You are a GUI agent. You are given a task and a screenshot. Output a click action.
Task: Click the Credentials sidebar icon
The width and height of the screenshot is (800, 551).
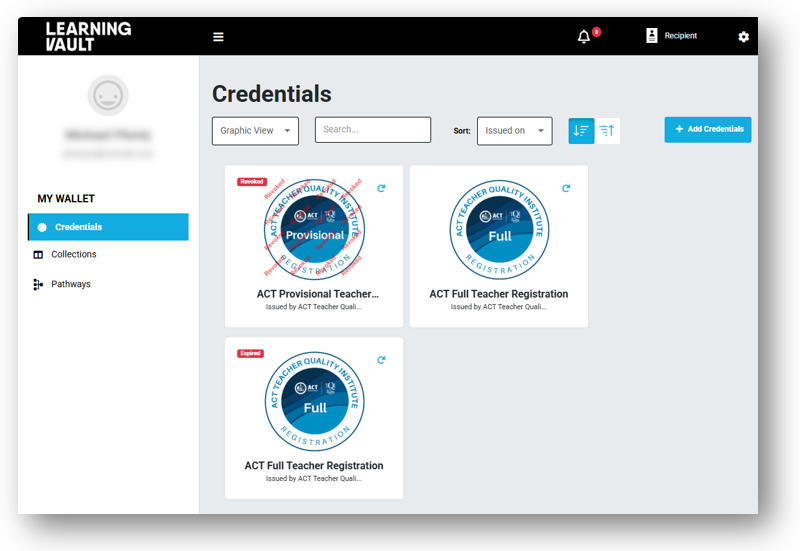pyautogui.click(x=42, y=227)
